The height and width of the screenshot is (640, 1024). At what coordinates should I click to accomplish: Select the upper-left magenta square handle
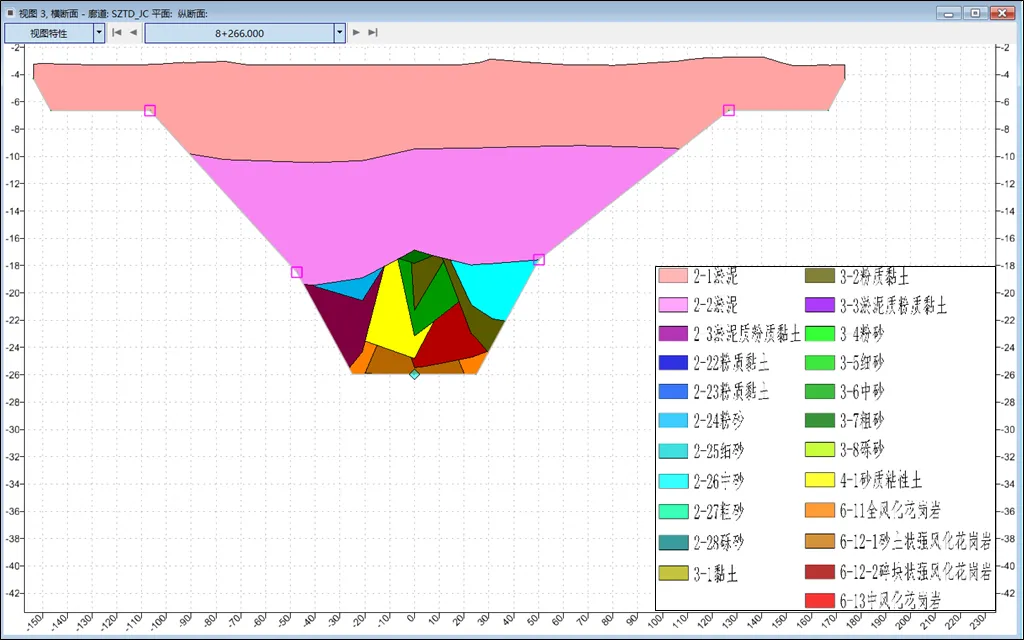(150, 110)
